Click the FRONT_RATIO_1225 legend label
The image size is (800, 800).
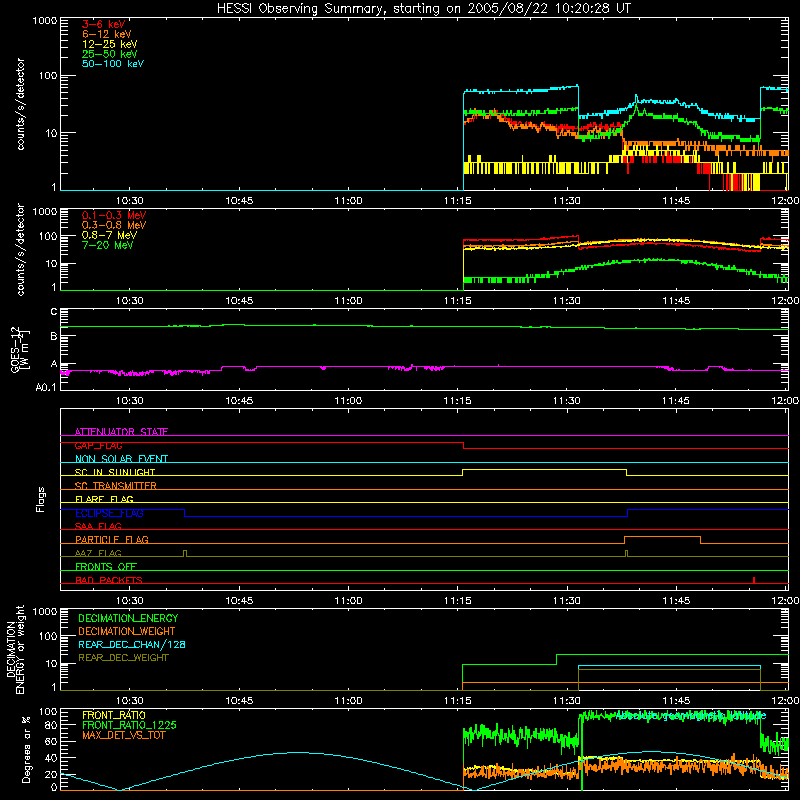point(129,725)
